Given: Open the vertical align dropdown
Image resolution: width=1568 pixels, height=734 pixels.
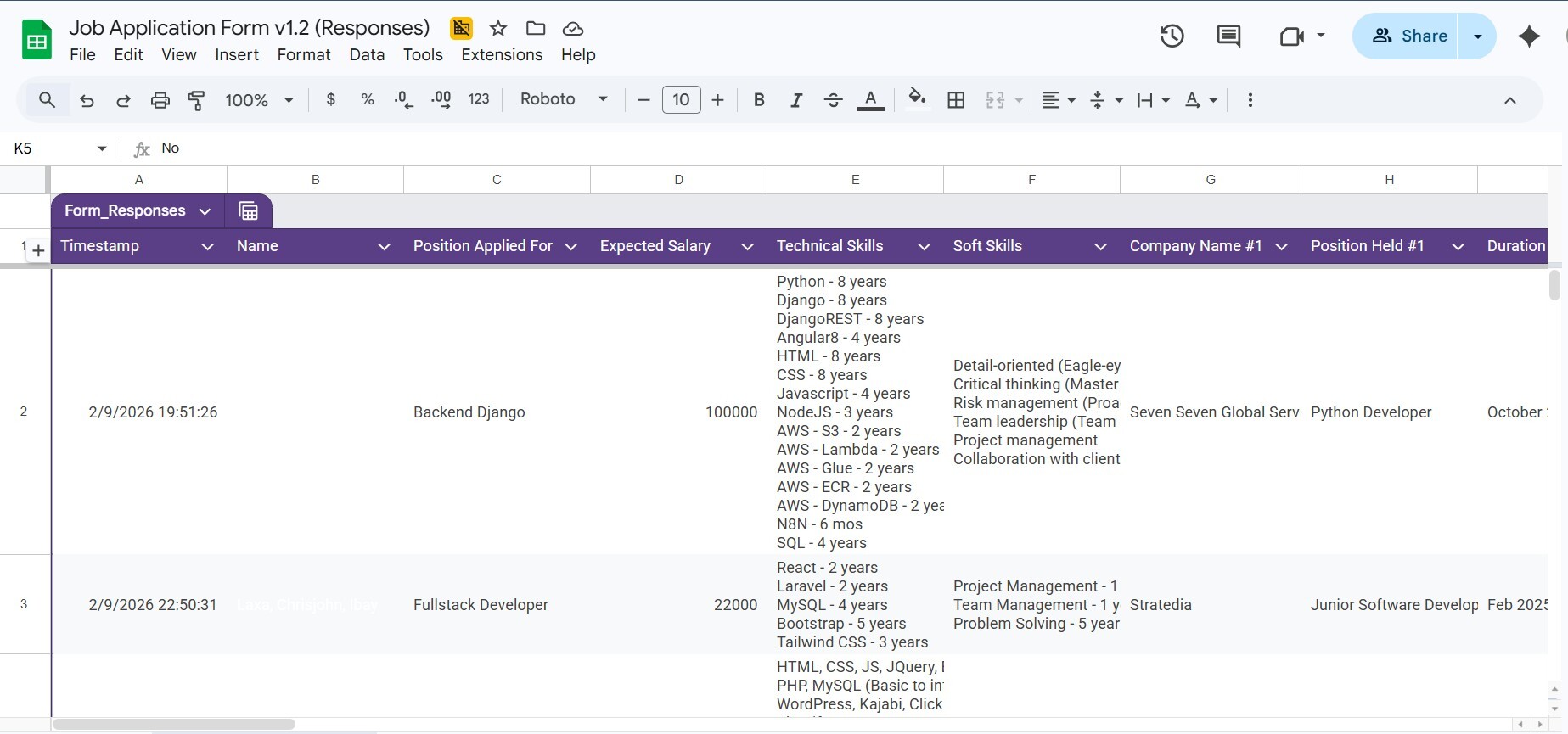Looking at the screenshot, I should (1106, 100).
